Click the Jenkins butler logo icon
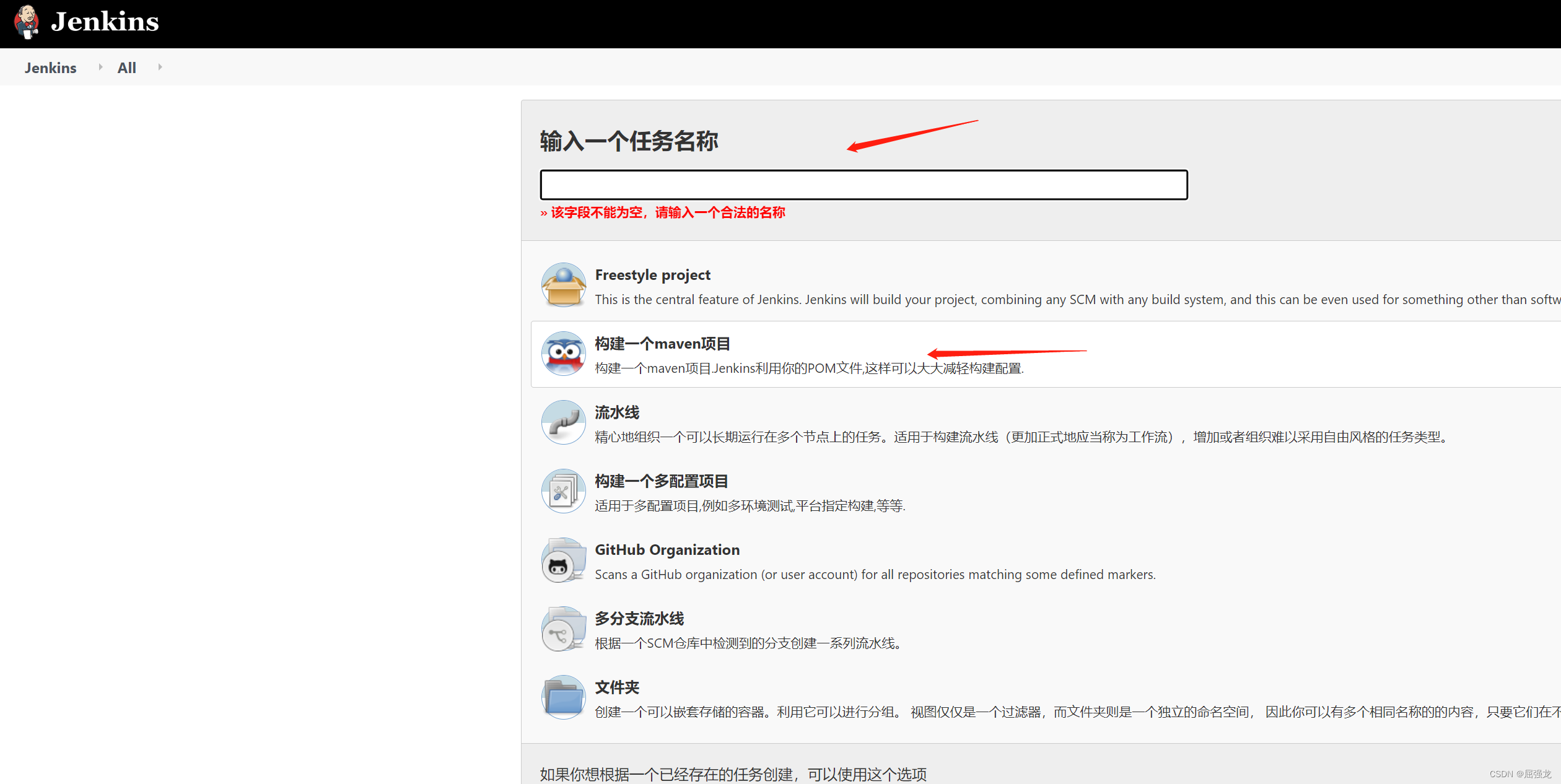Screen dimensions: 1561x784 coord(26,22)
